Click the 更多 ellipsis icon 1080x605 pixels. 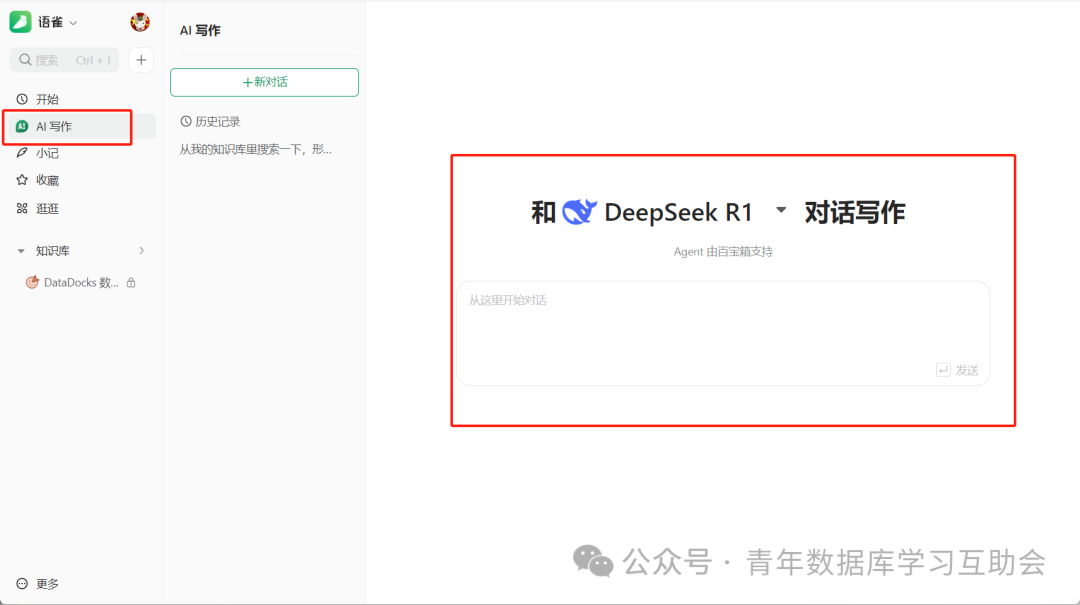22,584
